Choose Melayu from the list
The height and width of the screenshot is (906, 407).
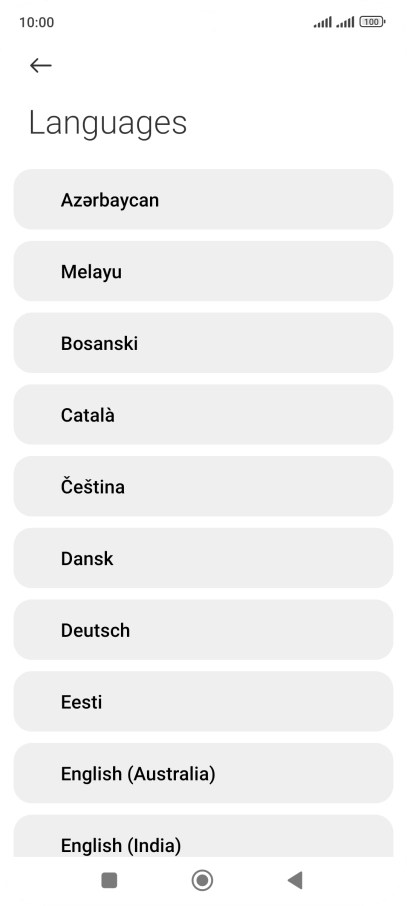pyautogui.click(x=204, y=271)
